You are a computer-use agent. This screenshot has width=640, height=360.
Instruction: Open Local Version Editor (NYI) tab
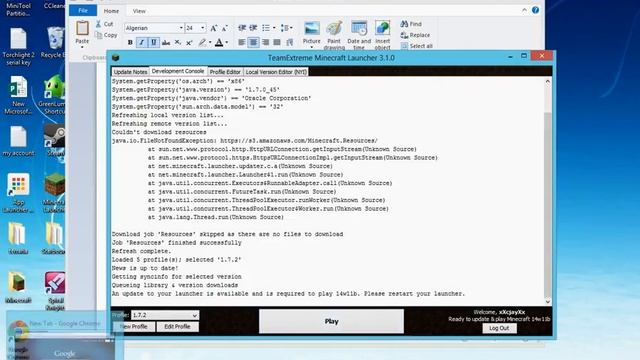pos(276,72)
